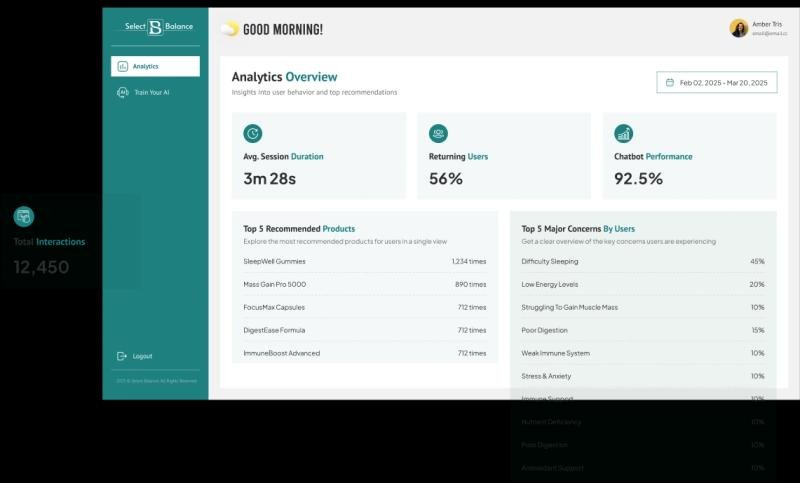The width and height of the screenshot is (800, 483).
Task: Click the Chatbot Performance chart icon
Action: (623, 133)
